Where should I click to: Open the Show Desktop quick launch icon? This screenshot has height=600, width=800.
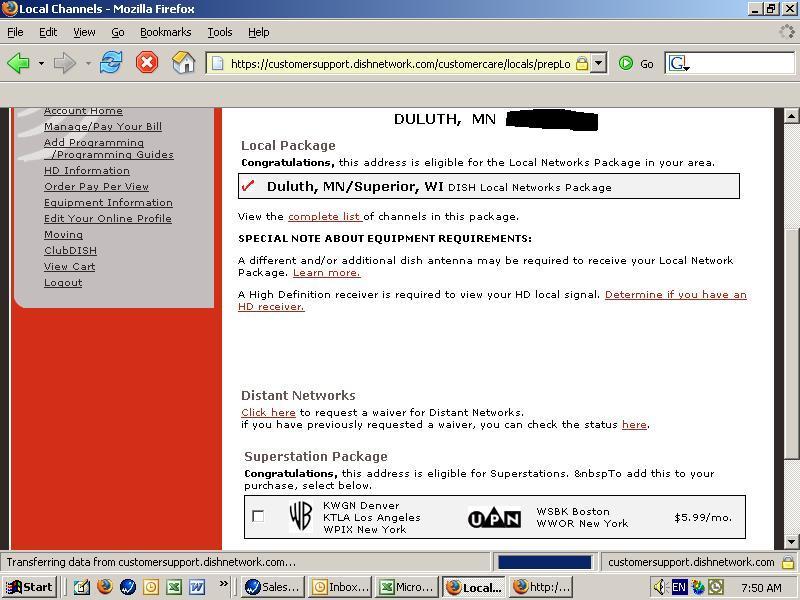click(82, 587)
